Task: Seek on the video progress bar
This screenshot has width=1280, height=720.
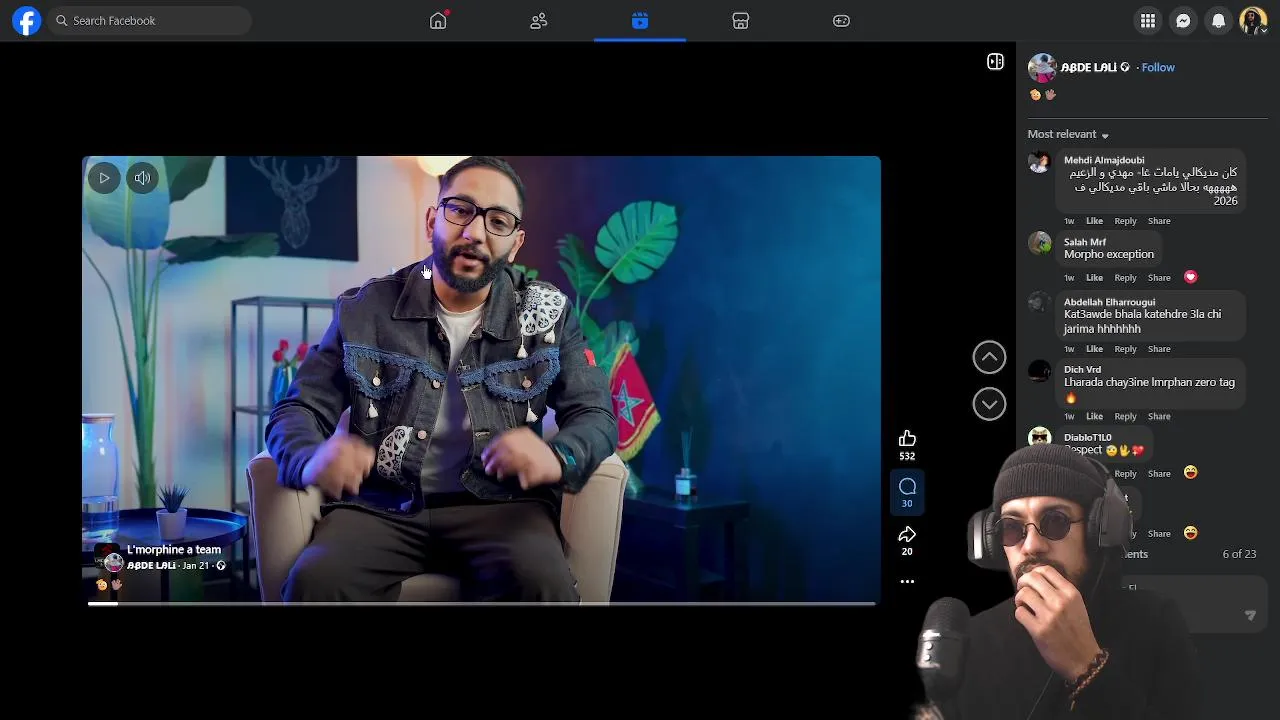Action: [481, 603]
